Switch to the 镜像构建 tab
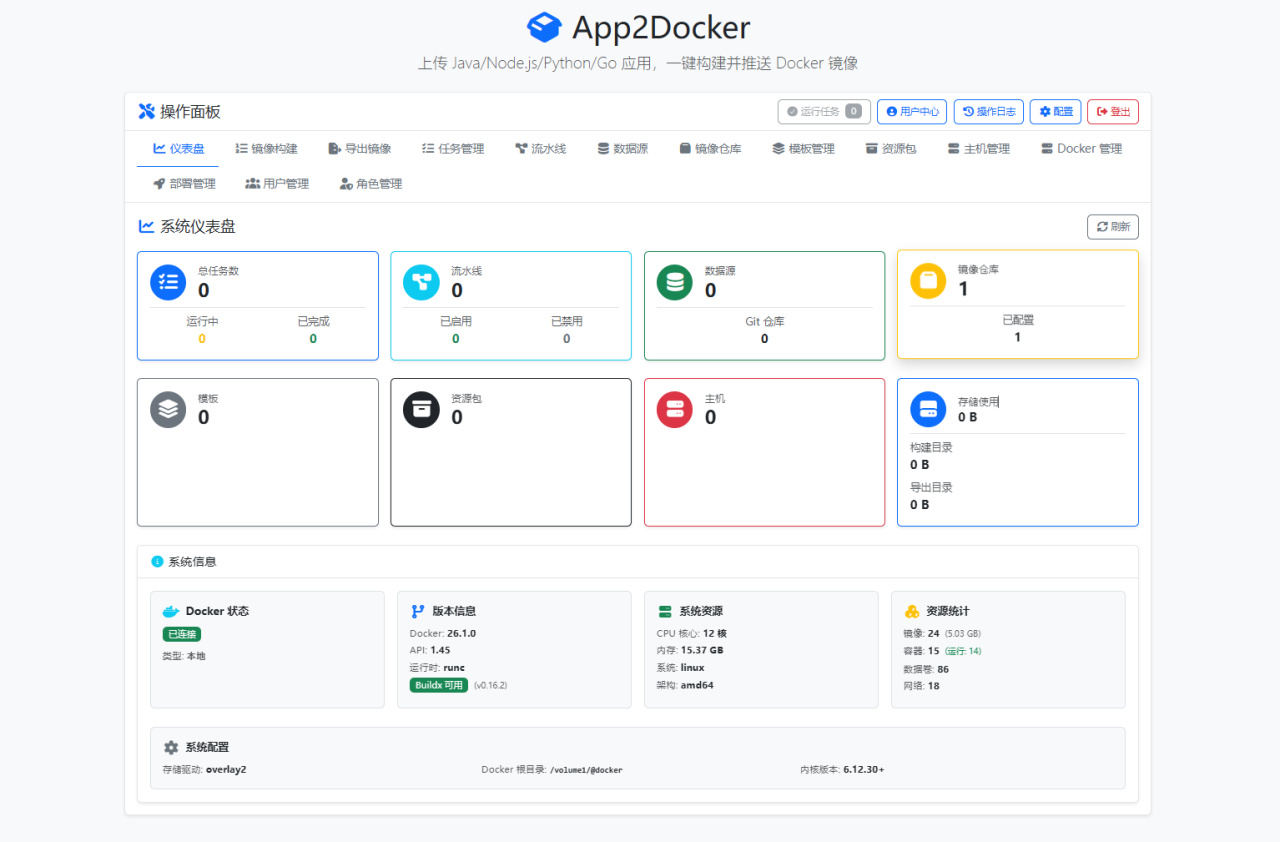The width and height of the screenshot is (1280, 842). pyautogui.click(x=267, y=149)
